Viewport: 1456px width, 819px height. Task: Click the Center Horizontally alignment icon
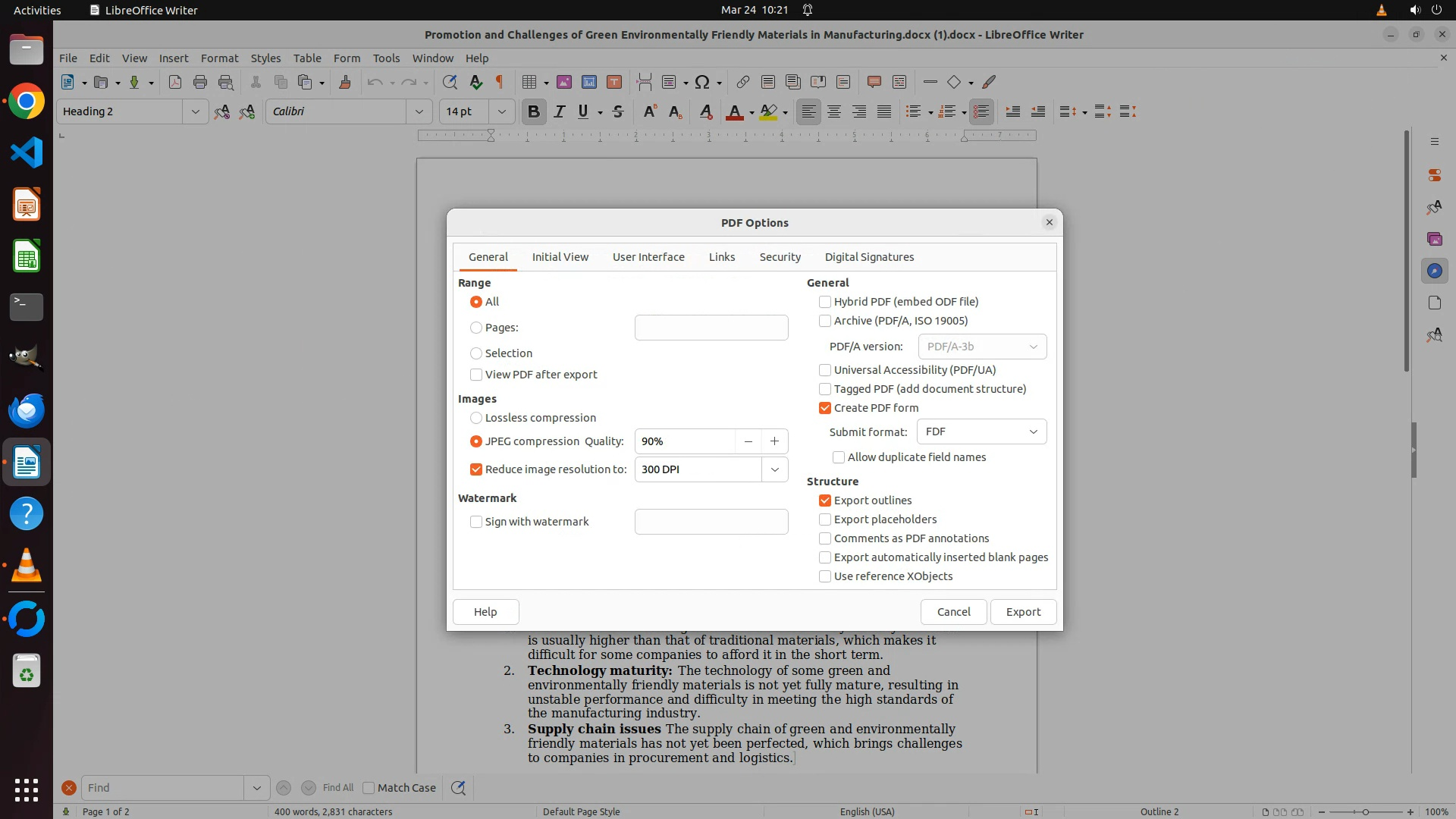coord(834,111)
